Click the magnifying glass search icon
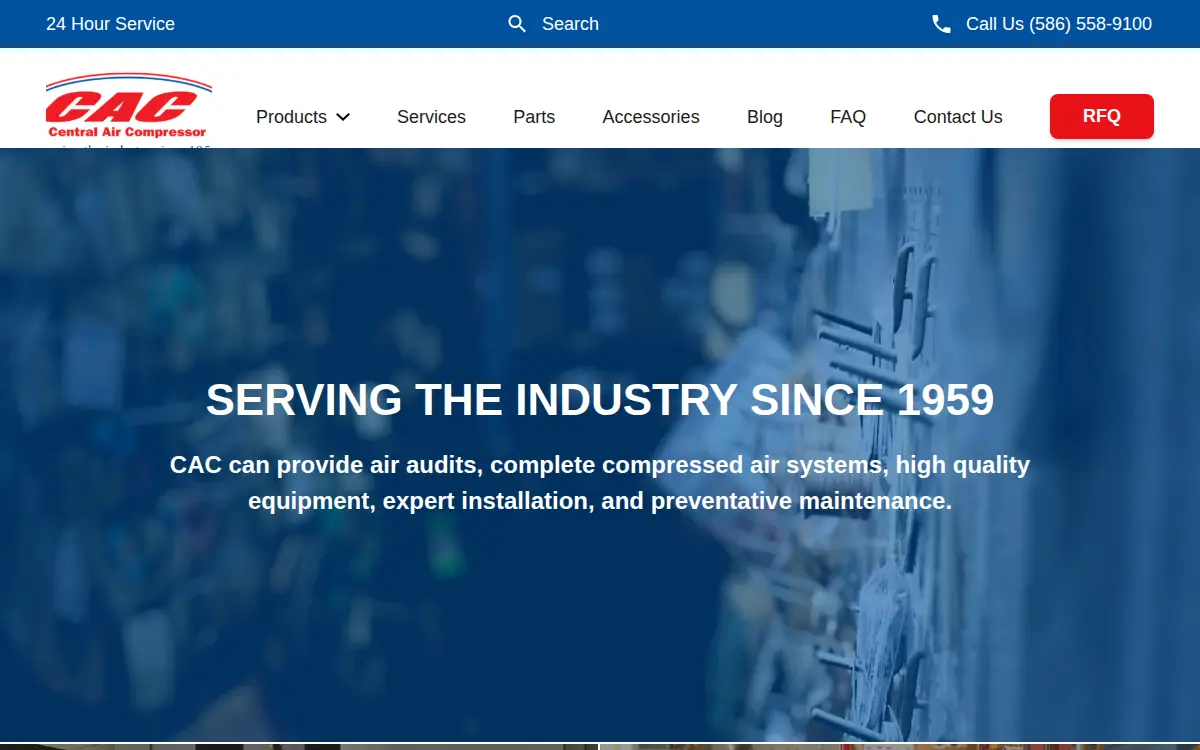 pos(517,24)
